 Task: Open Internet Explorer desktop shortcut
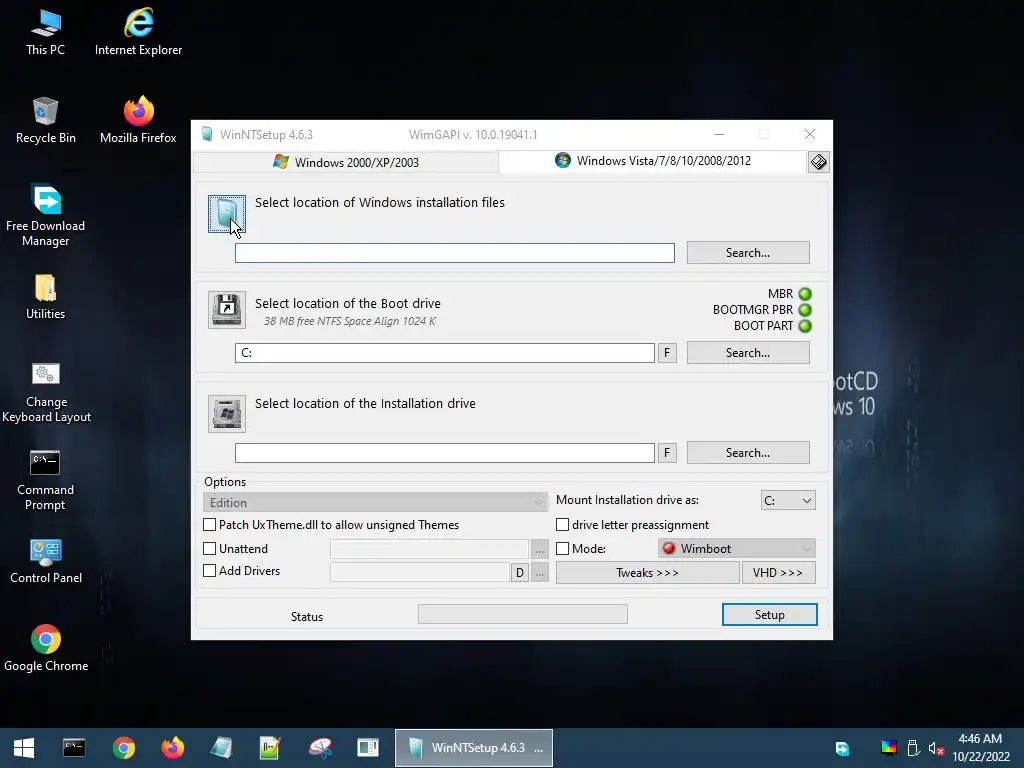138,33
